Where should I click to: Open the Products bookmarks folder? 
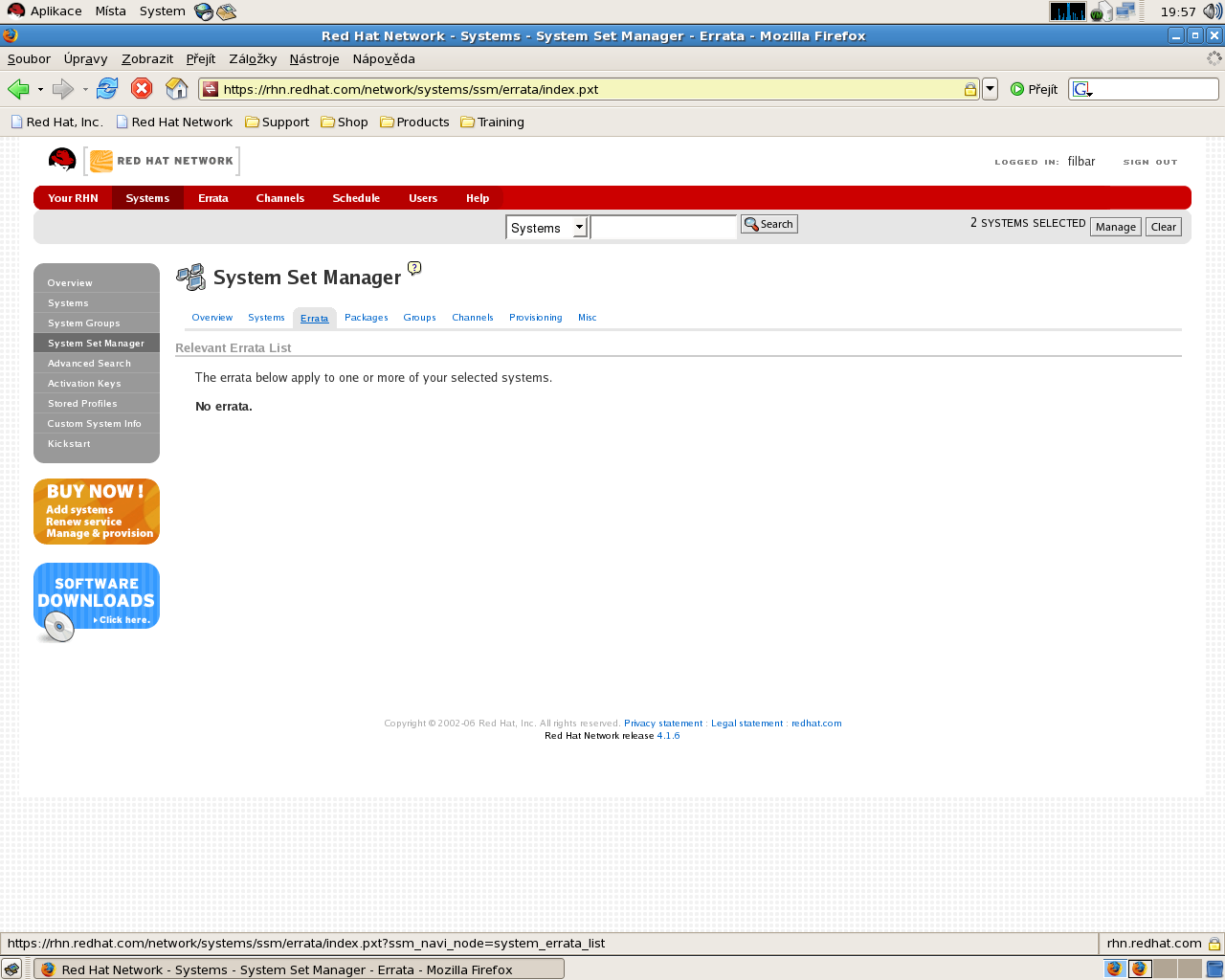[414, 122]
